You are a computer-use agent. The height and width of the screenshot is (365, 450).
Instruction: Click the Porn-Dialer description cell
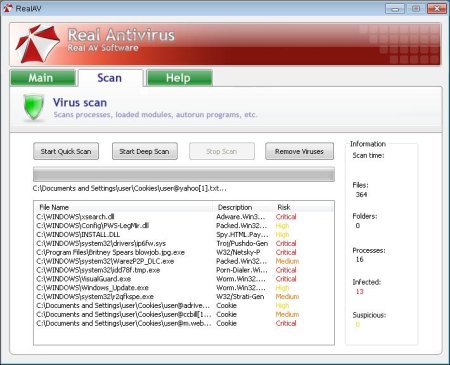pyautogui.click(x=242, y=270)
